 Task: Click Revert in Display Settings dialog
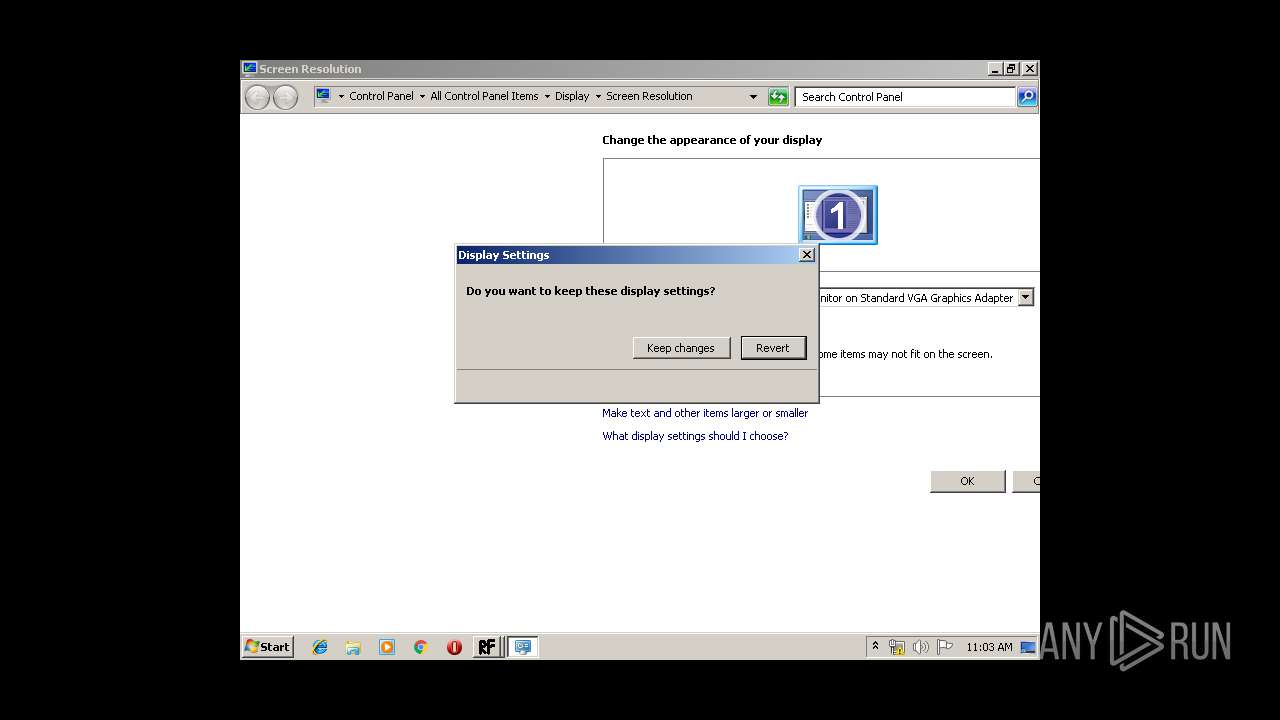(773, 348)
